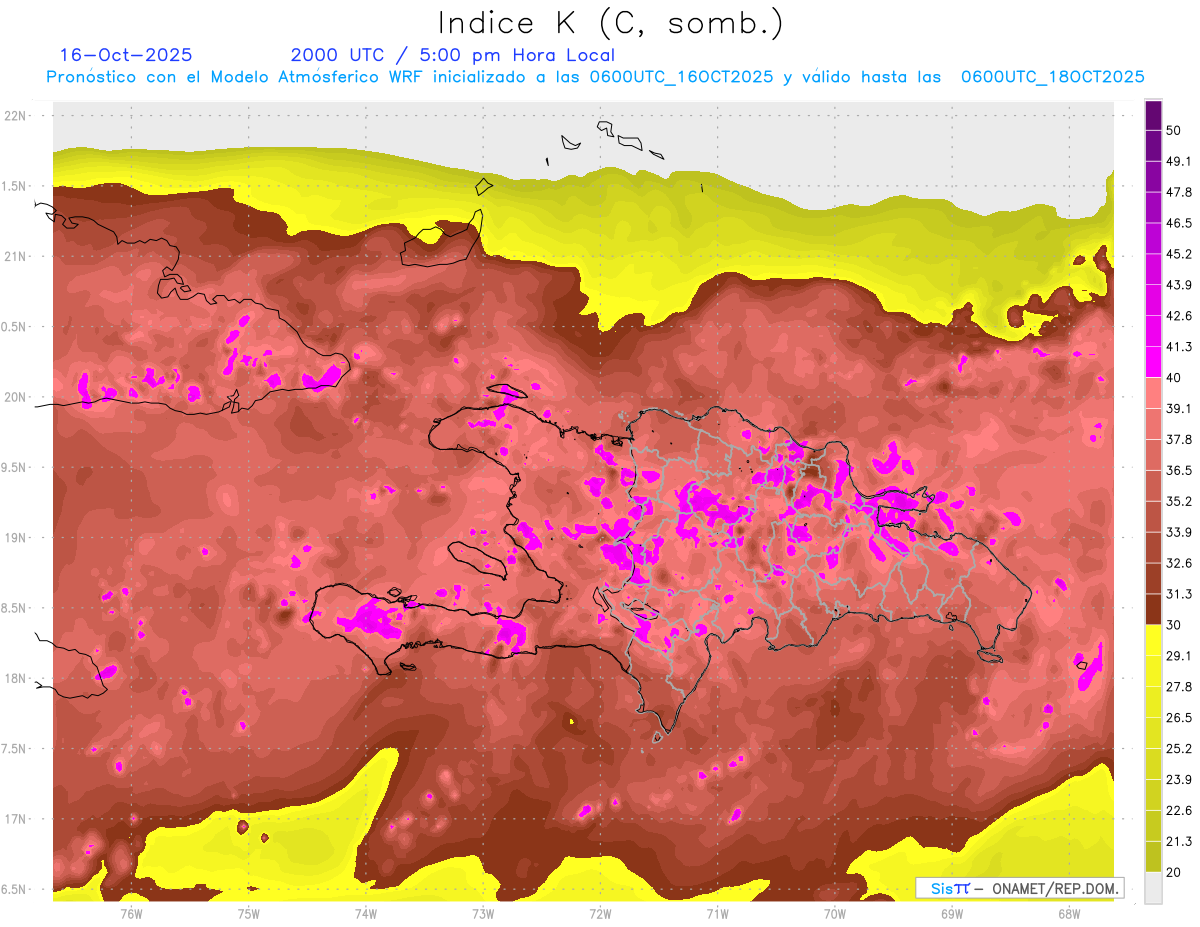Click the legend value '25.2'
This screenshot has height=927, width=1200.
(x=1178, y=748)
